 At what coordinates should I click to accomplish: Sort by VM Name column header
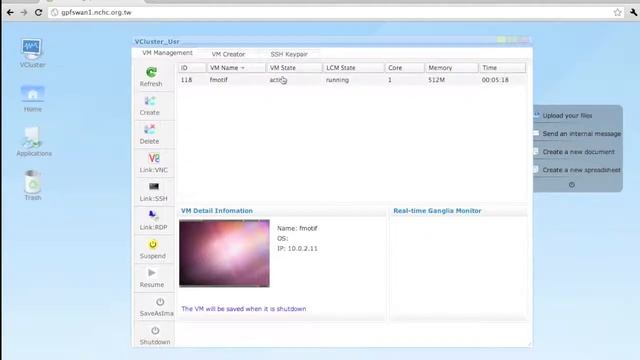[x=236, y=68]
